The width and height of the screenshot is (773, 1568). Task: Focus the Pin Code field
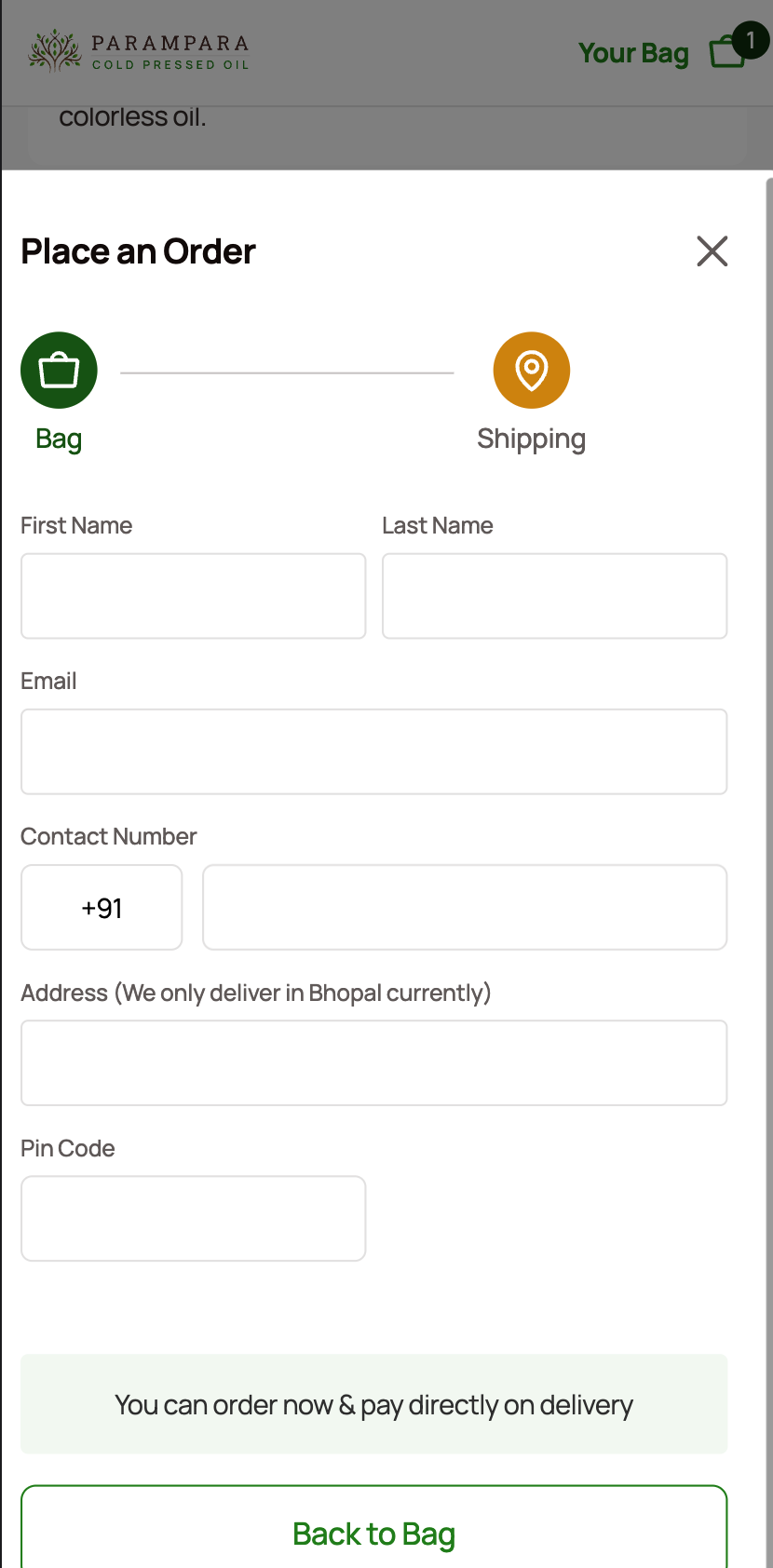(194, 1218)
